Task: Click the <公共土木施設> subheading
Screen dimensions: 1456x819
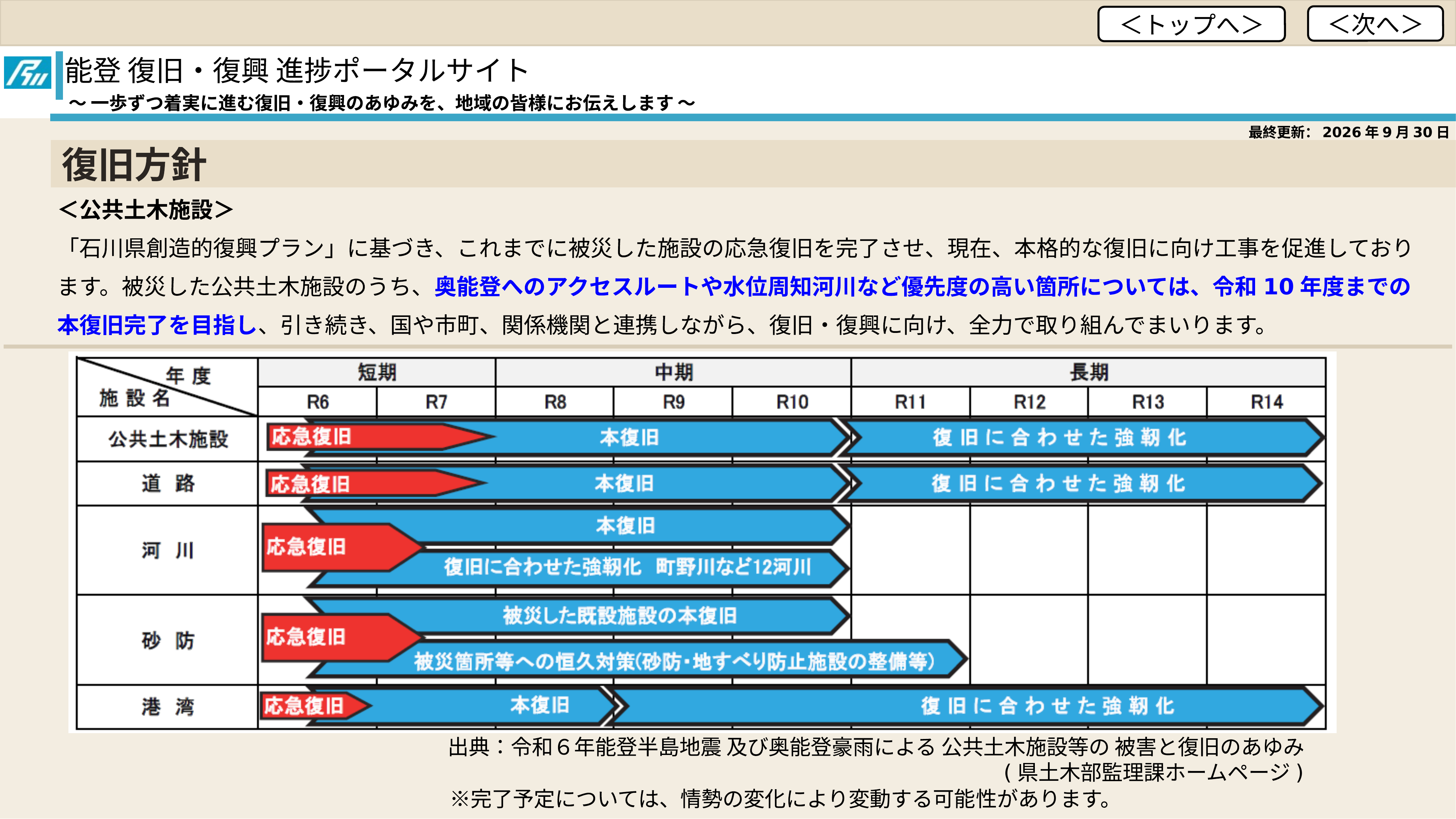Action: 146,210
